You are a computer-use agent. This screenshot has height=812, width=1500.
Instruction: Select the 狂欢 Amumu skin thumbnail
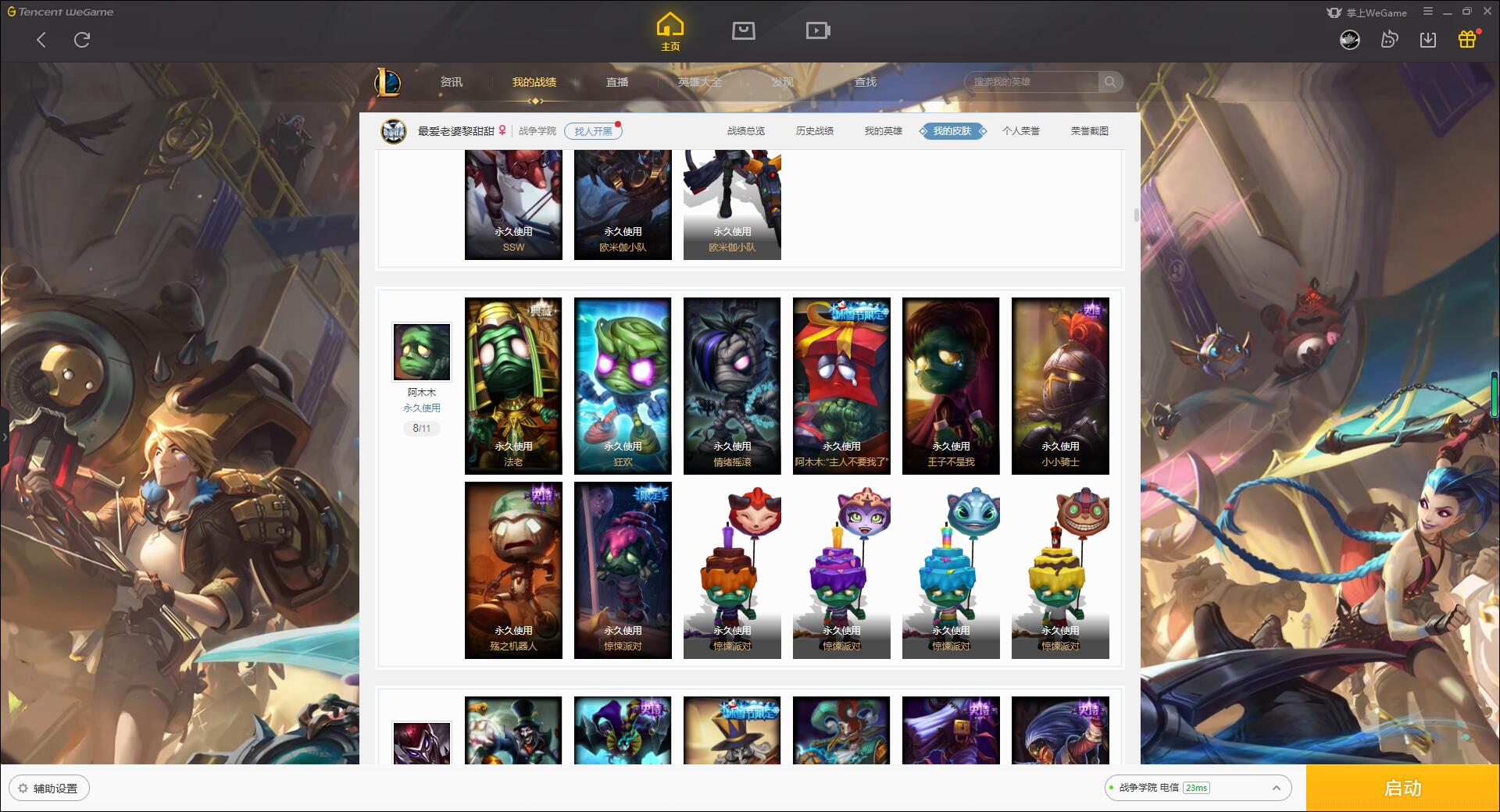tap(623, 386)
